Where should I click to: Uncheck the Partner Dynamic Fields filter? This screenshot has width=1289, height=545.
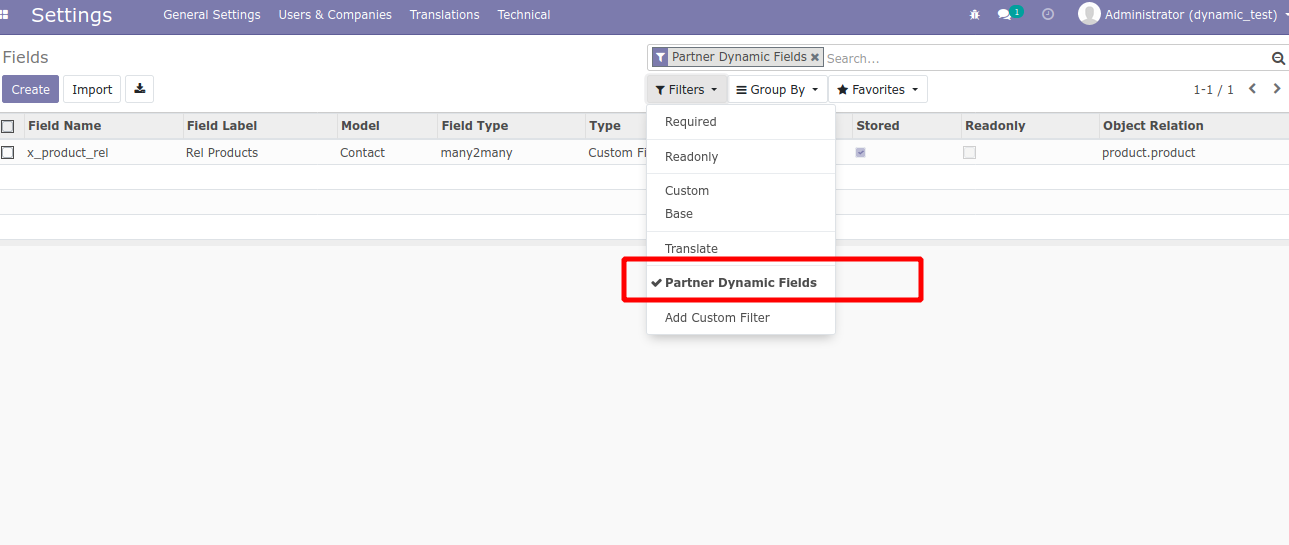[x=740, y=283]
